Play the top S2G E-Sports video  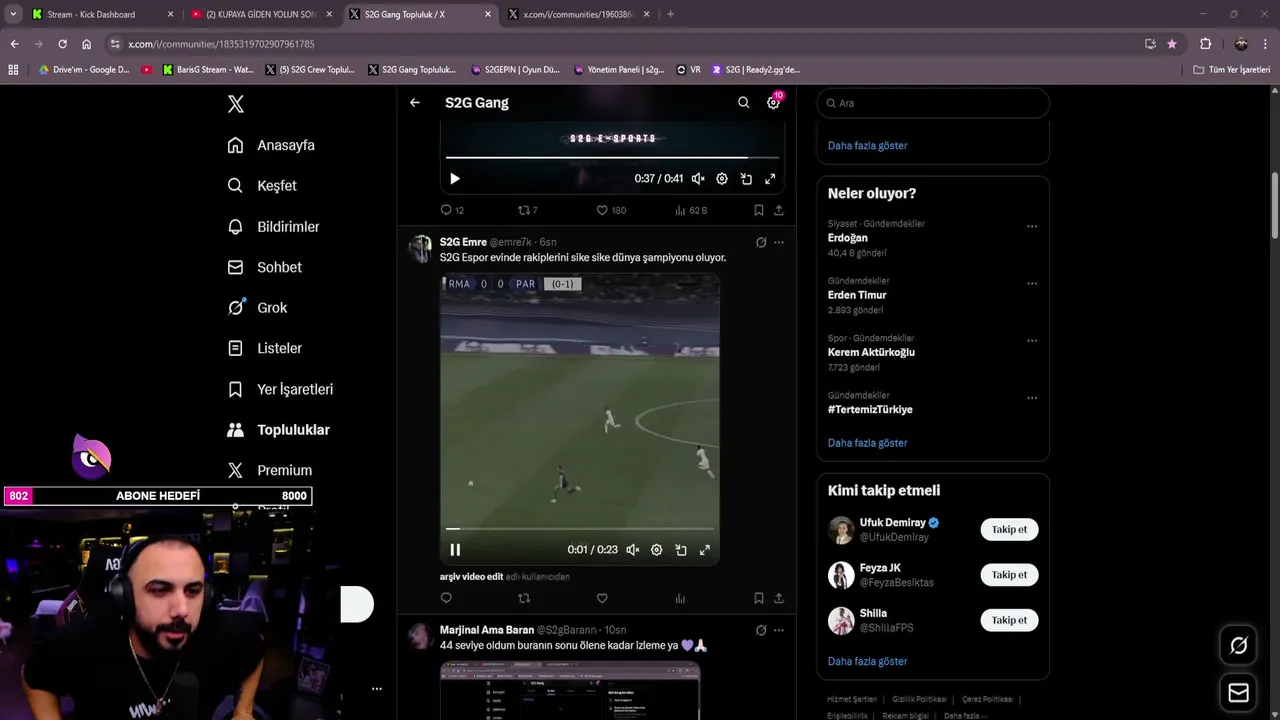coord(455,179)
